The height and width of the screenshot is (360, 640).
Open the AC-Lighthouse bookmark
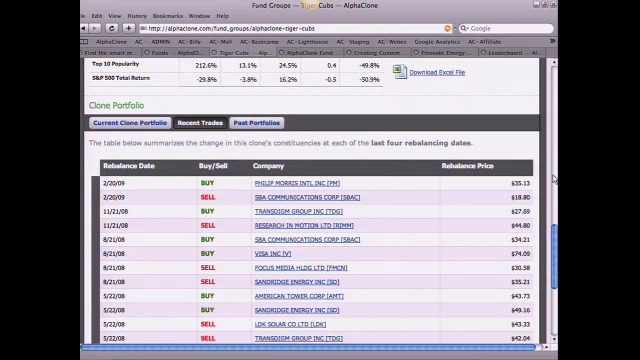307,42
